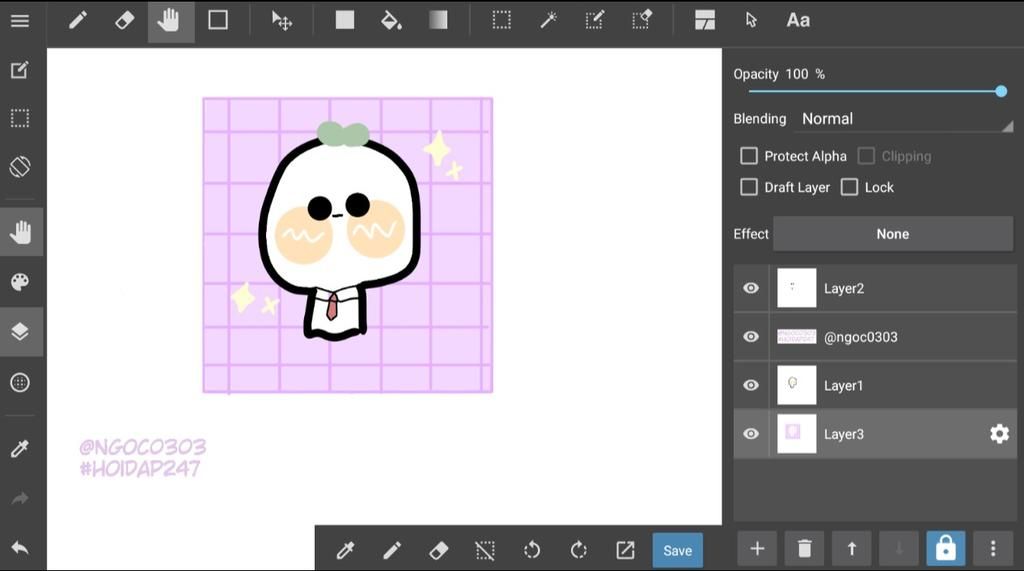This screenshot has width=1024, height=571.
Task: Hide Layer1 using its eye icon
Action: 751,385
